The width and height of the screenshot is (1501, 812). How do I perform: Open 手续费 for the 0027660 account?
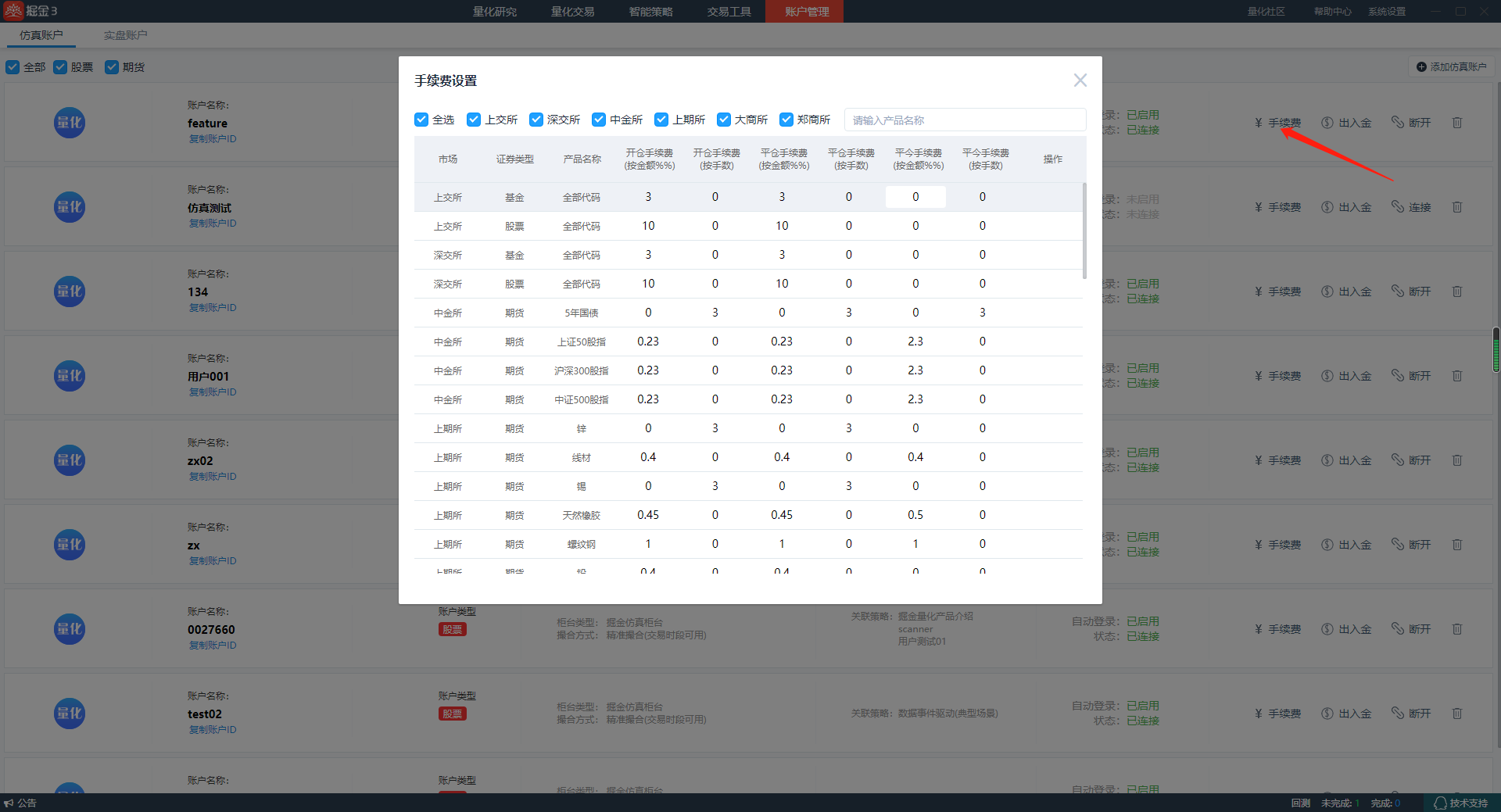pyautogui.click(x=1277, y=629)
